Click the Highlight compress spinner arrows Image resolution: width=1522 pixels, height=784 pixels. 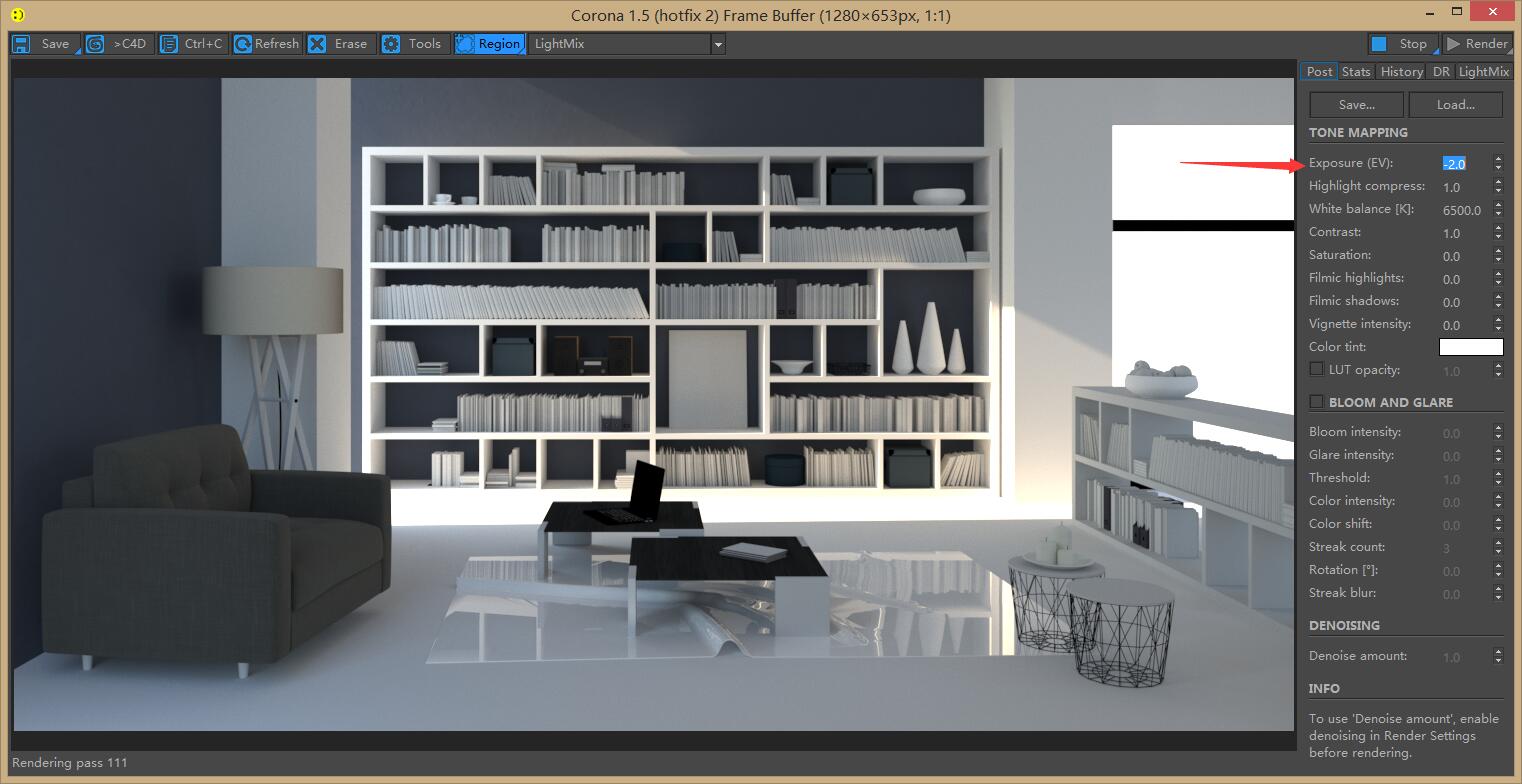click(x=1498, y=187)
